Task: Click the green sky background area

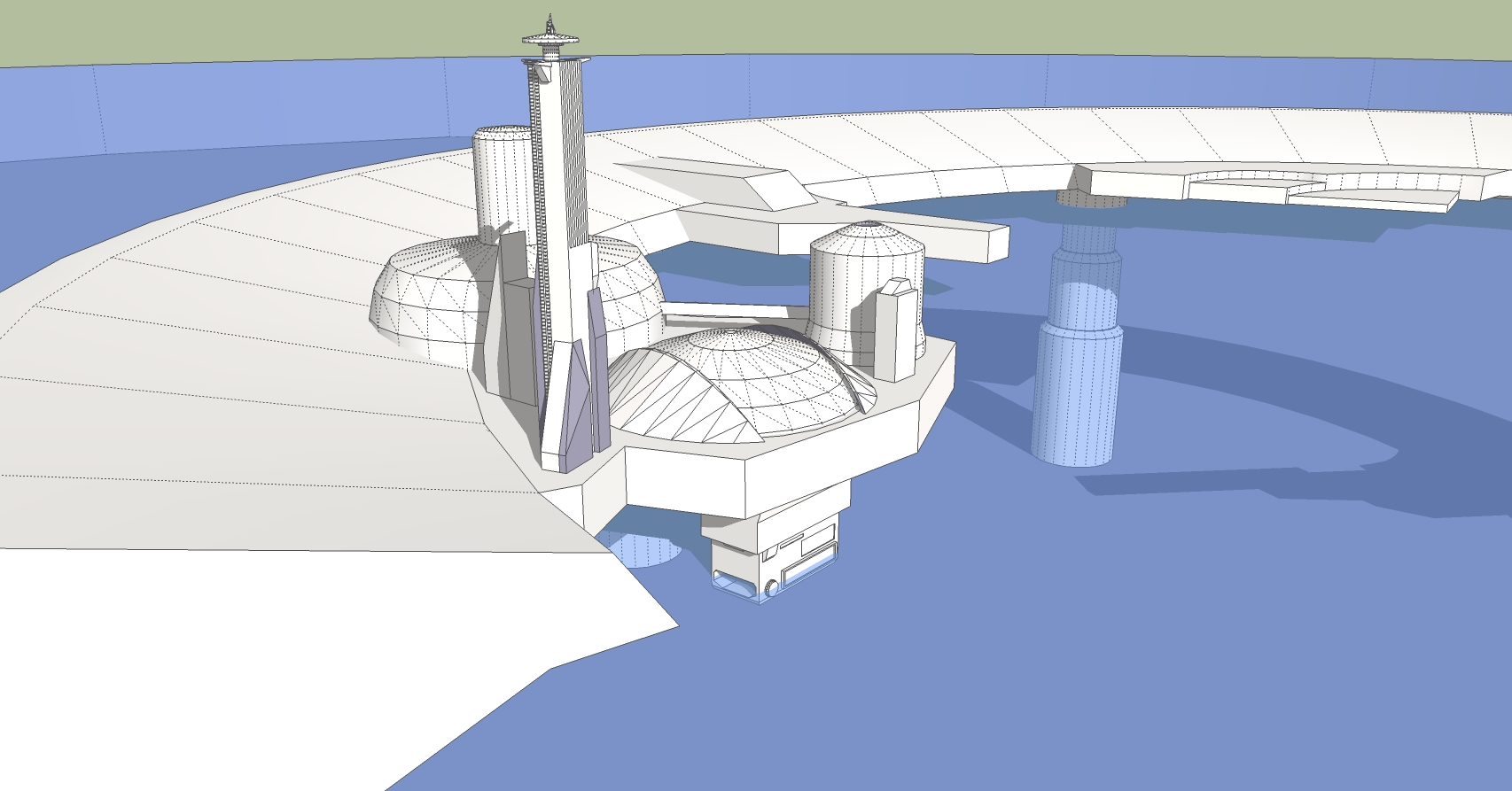Action: click(886, 27)
